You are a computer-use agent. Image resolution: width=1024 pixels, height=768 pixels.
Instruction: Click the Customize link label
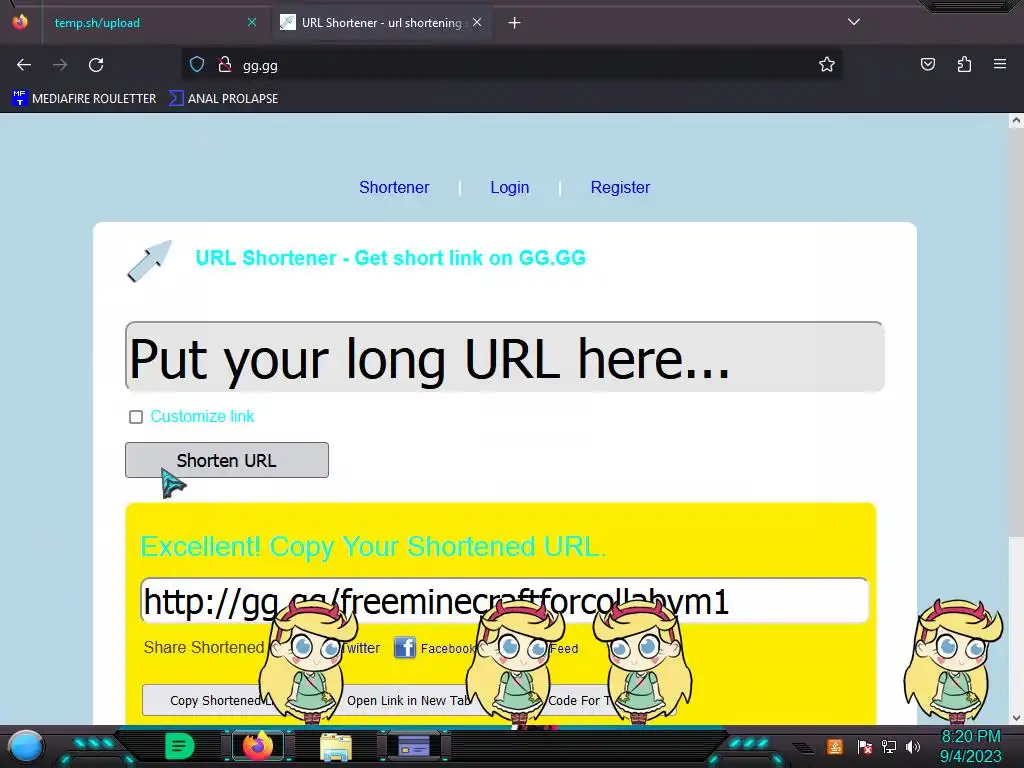point(202,417)
